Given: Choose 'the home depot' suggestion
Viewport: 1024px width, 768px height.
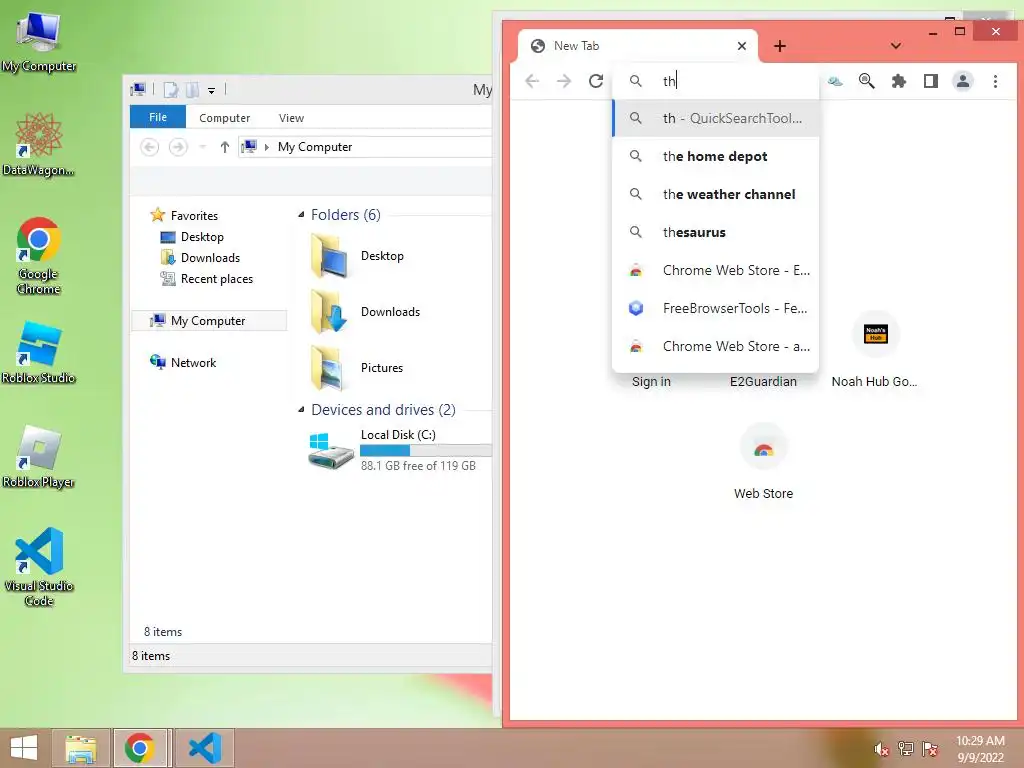Looking at the screenshot, I should [x=716, y=156].
